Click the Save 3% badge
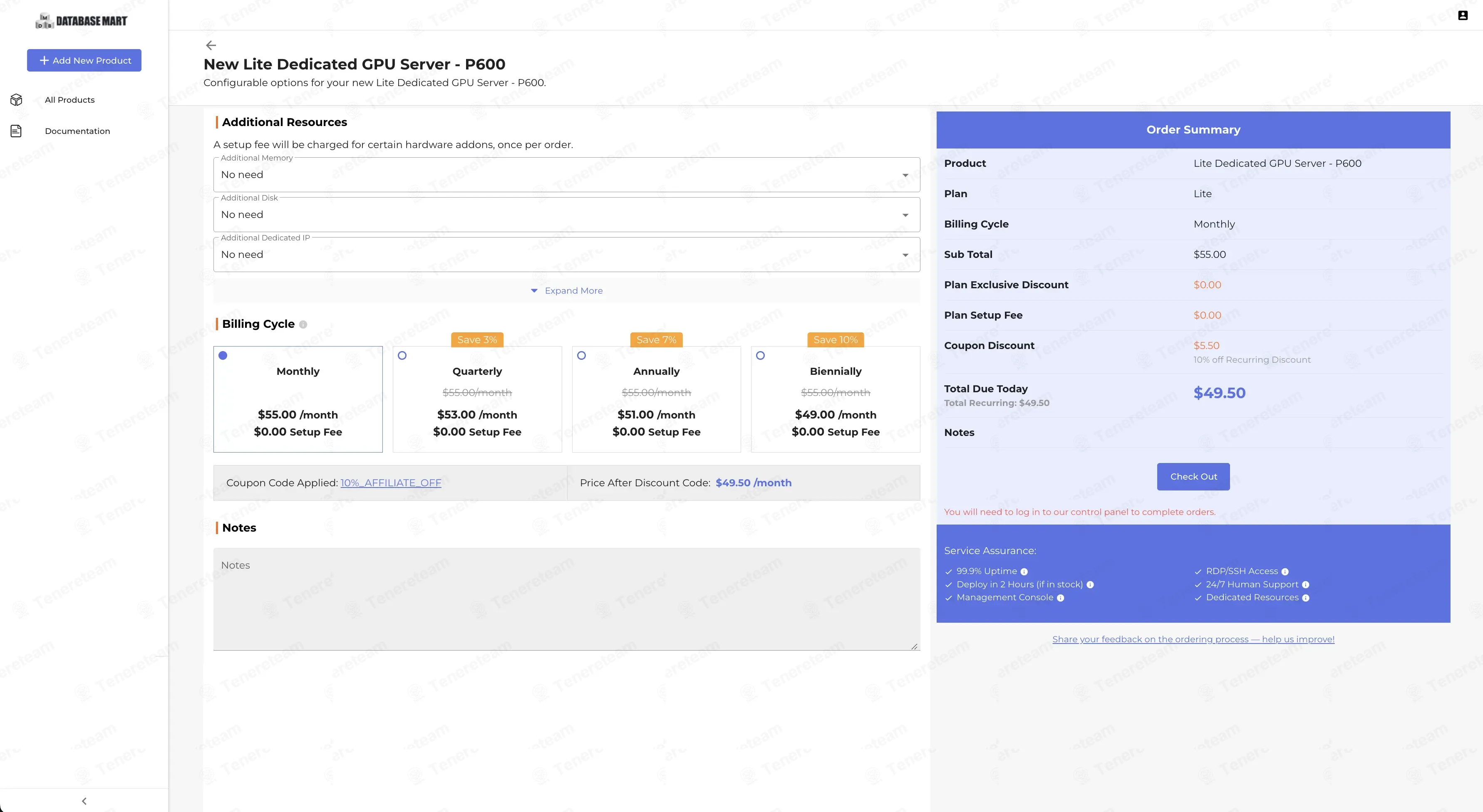 (x=477, y=339)
